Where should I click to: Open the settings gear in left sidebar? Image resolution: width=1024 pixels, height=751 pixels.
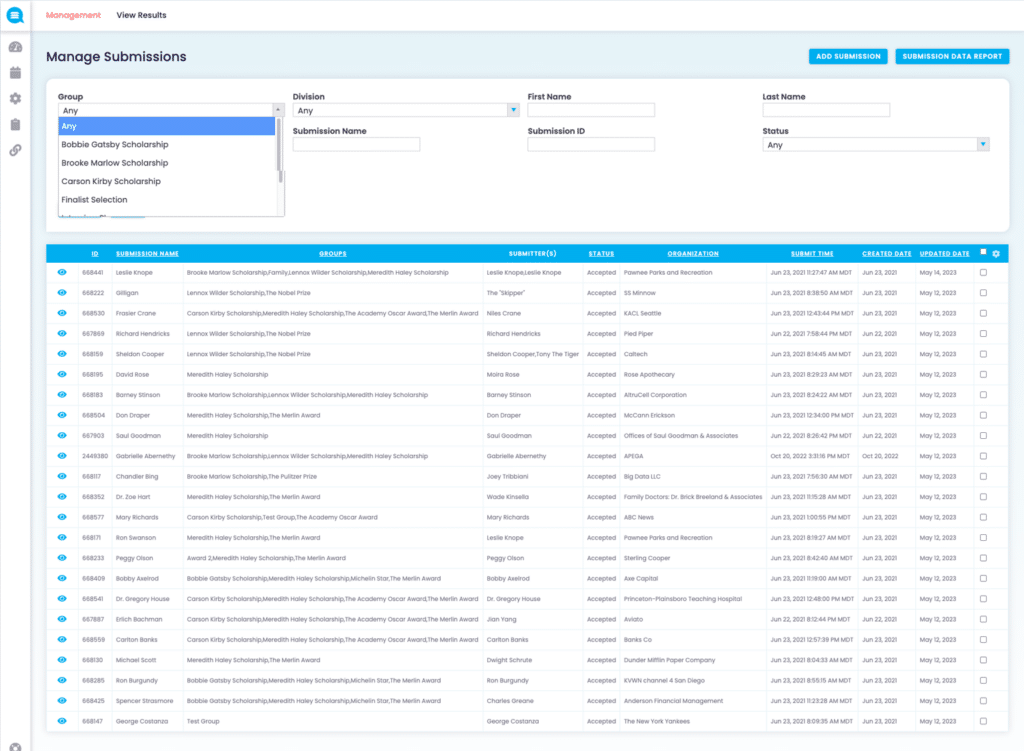[x=15, y=98]
